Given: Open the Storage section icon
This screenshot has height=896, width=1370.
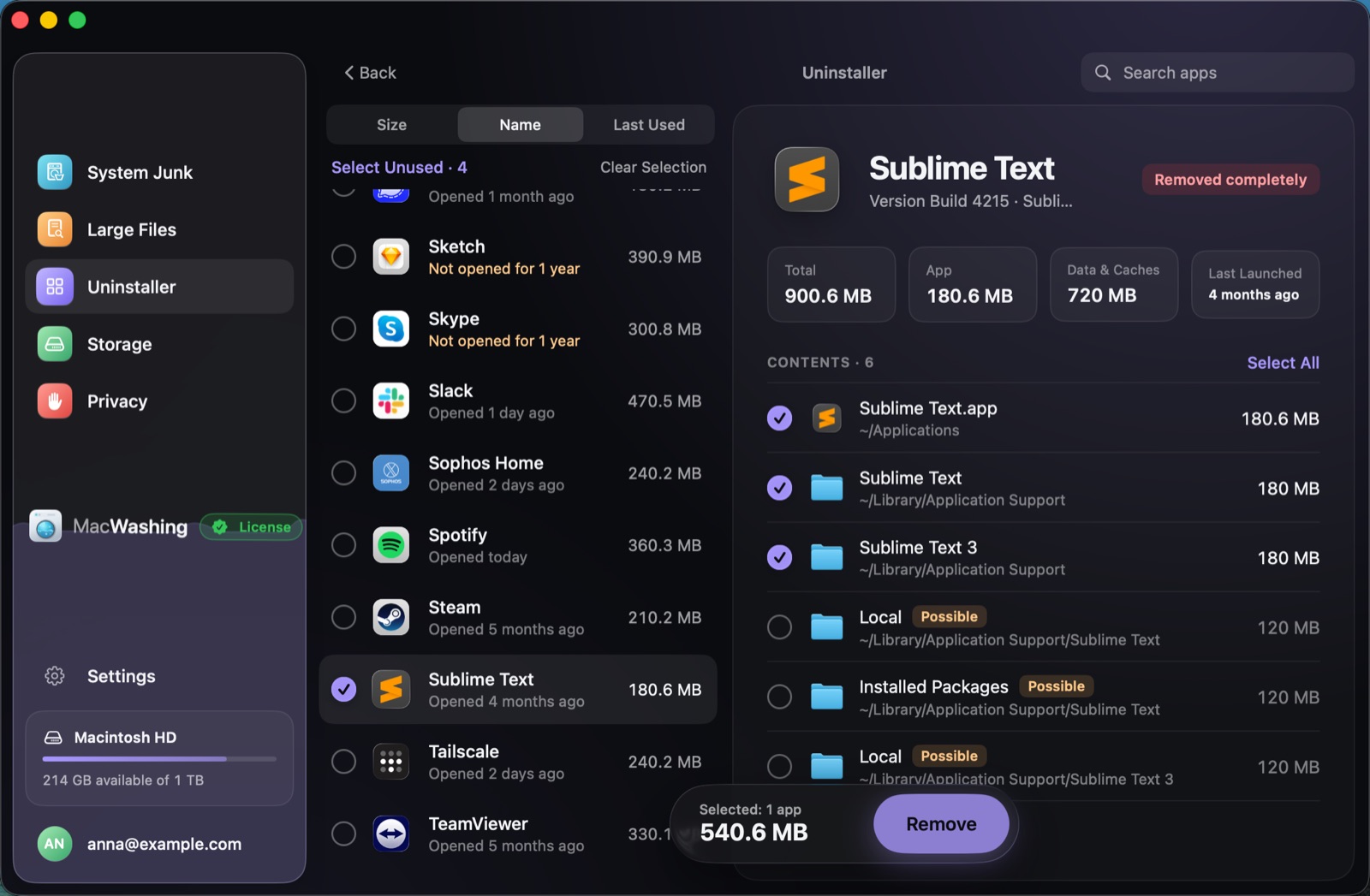Looking at the screenshot, I should 55,344.
